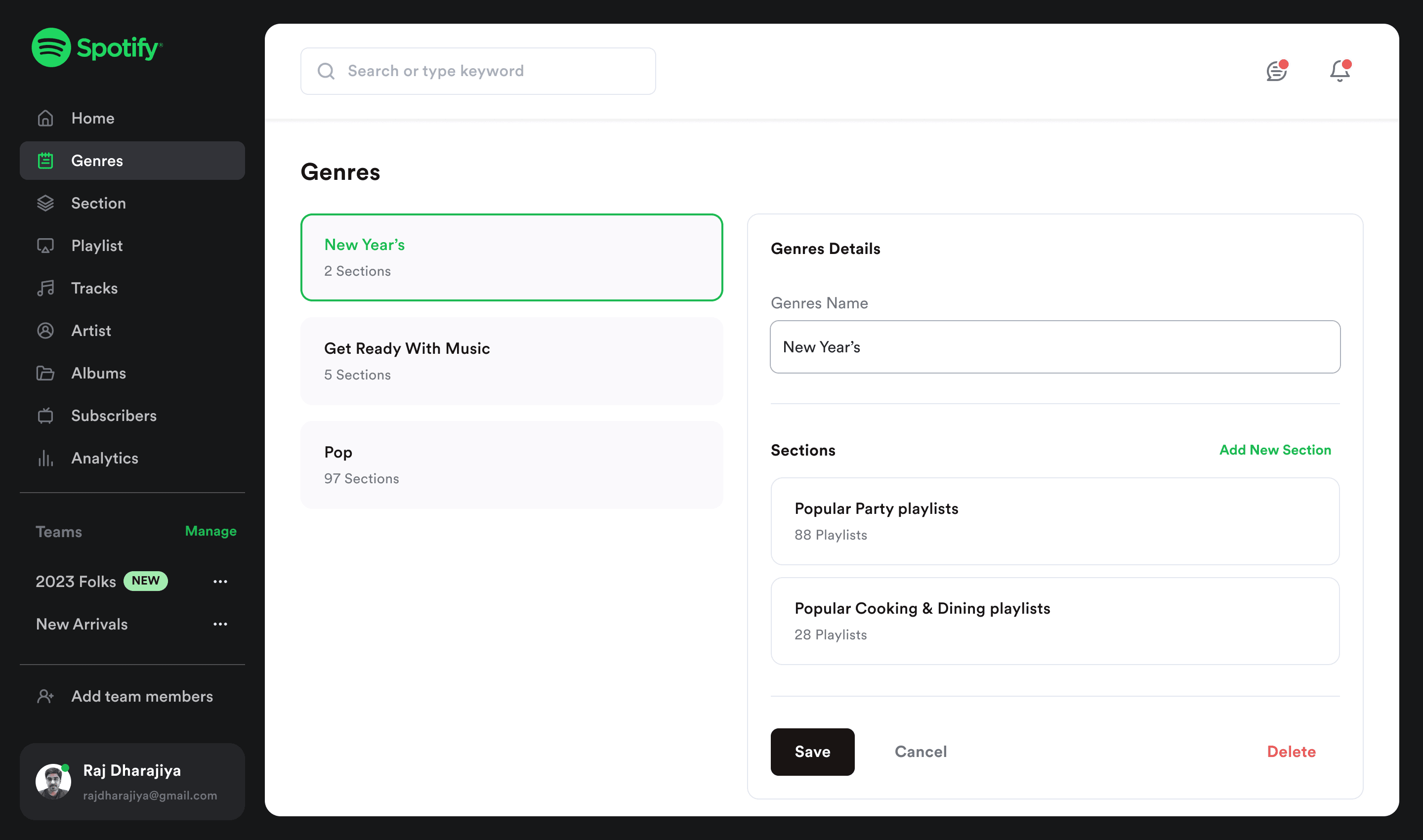Open the chat messages icon
The width and height of the screenshot is (1423, 840).
pos(1277,71)
